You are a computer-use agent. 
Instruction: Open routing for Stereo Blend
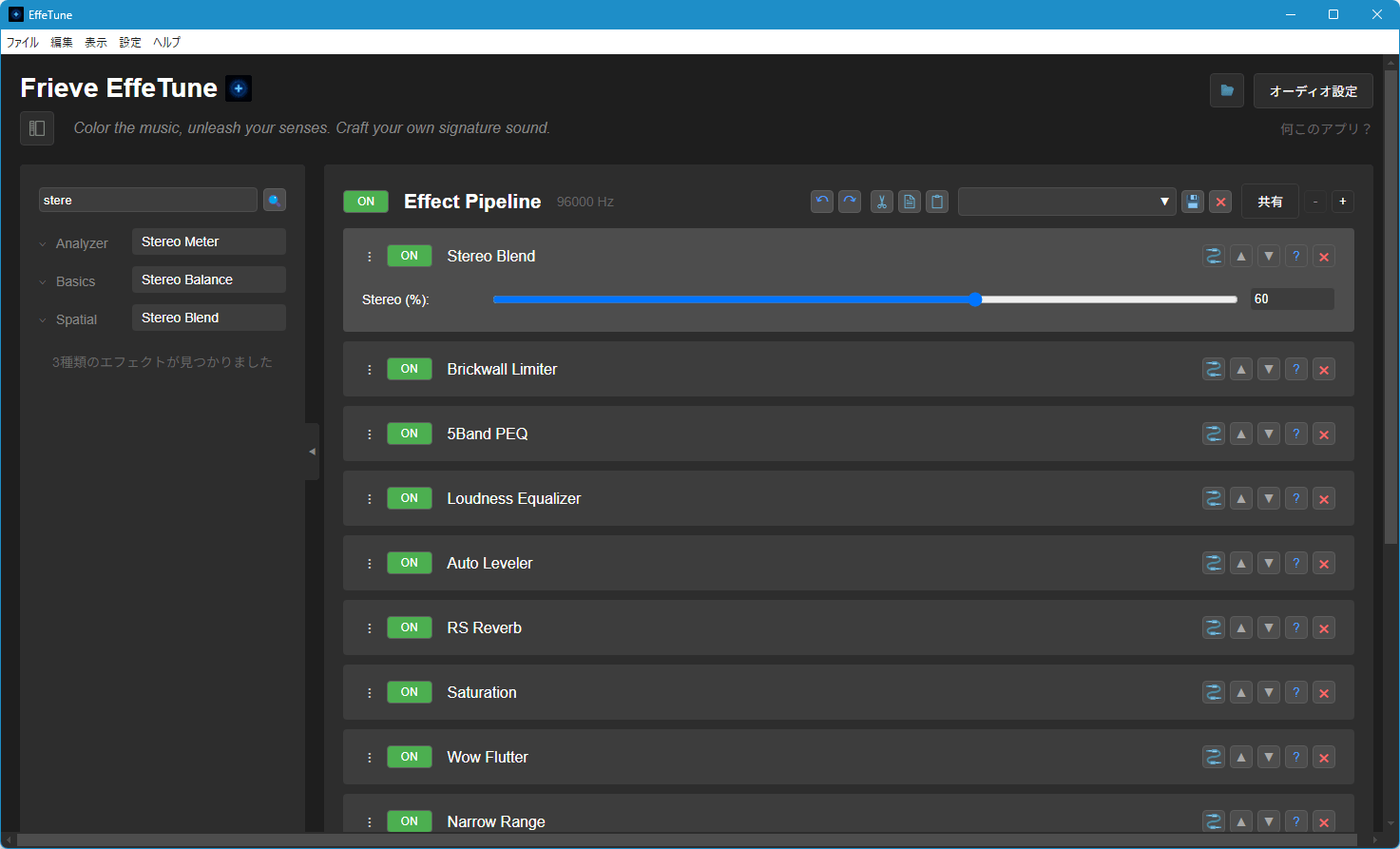pos(1214,256)
